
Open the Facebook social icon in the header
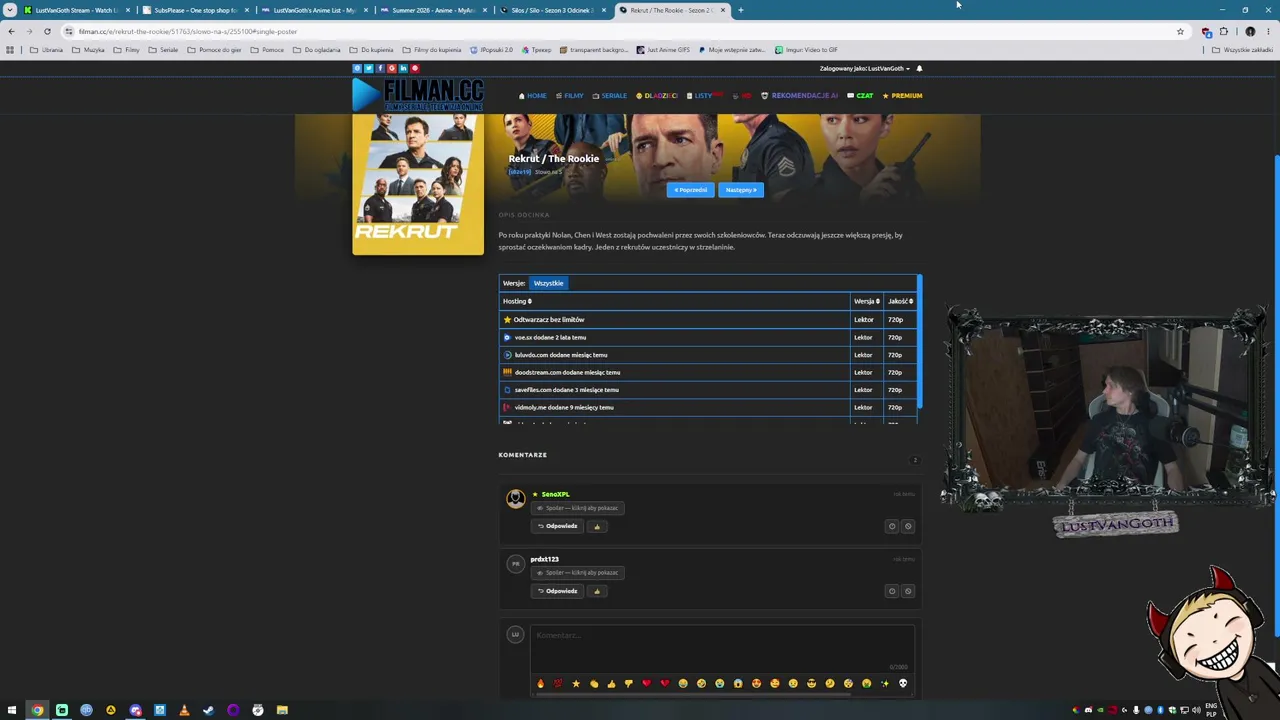point(380,68)
